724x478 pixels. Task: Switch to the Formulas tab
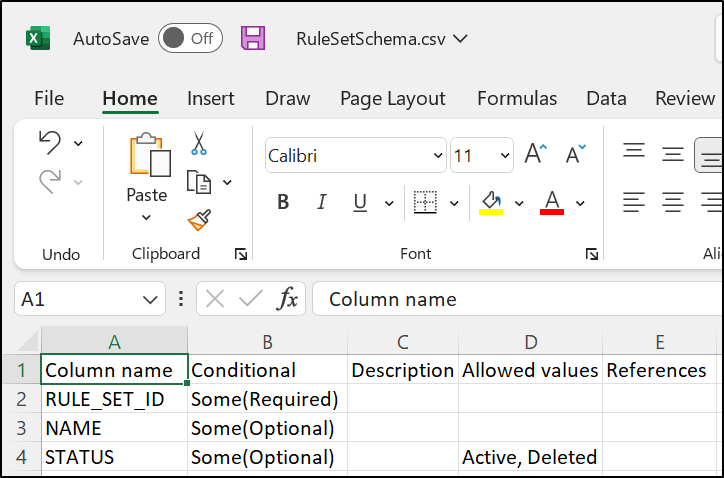coord(516,98)
